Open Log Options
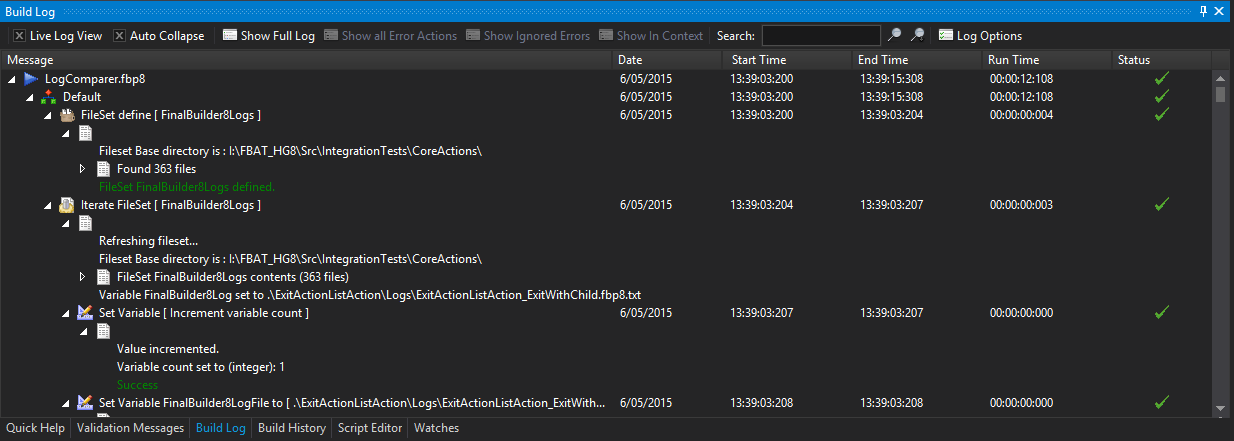Image resolution: width=1234 pixels, height=441 pixels. click(x=980, y=35)
